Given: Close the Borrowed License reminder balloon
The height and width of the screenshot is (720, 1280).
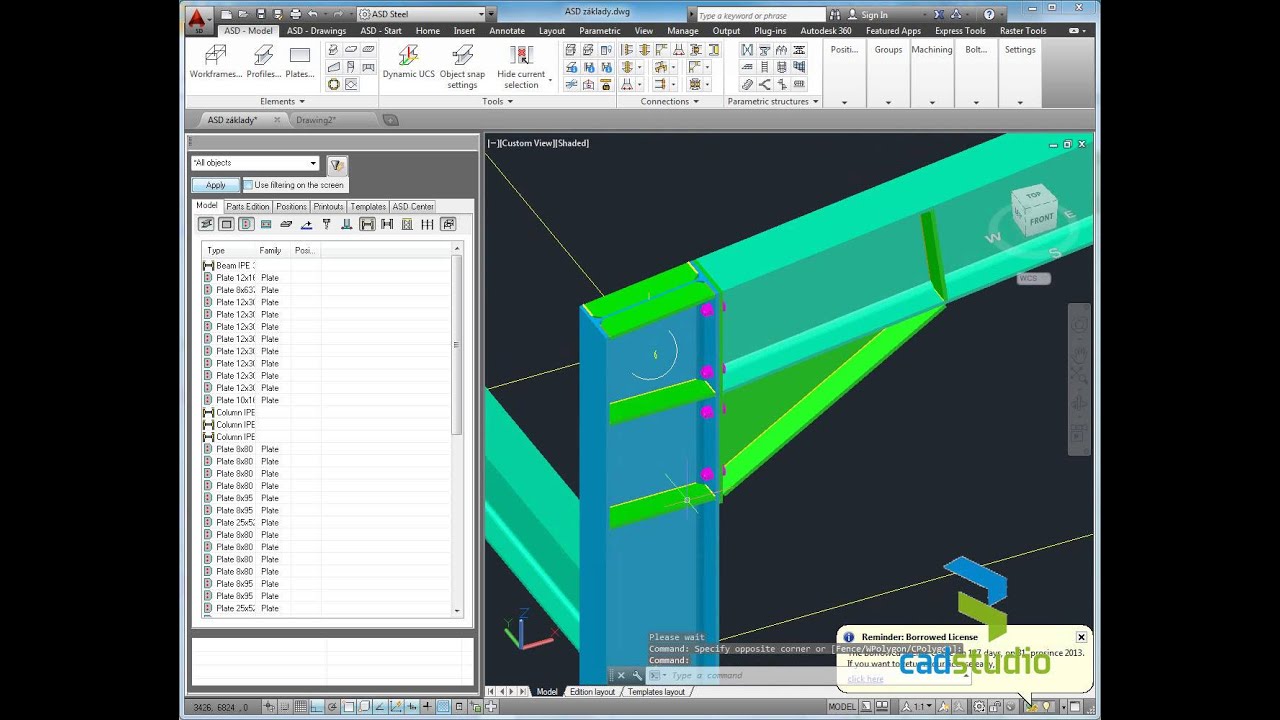Looking at the screenshot, I should click(x=1081, y=637).
